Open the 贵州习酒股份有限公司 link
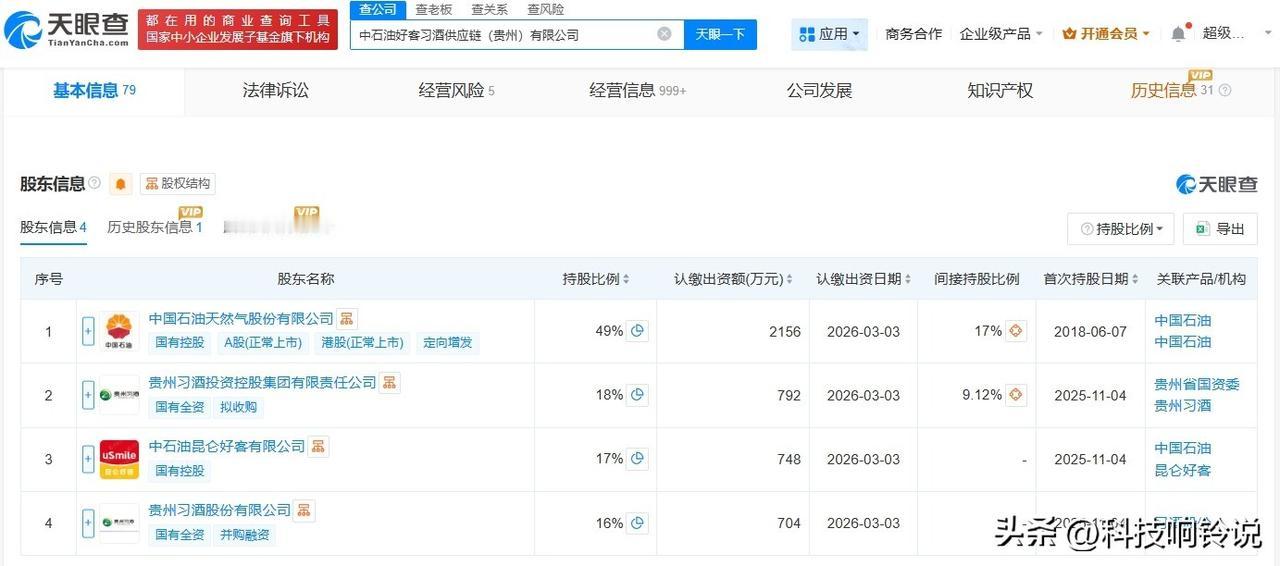Image resolution: width=1280 pixels, height=566 pixels. (220, 511)
